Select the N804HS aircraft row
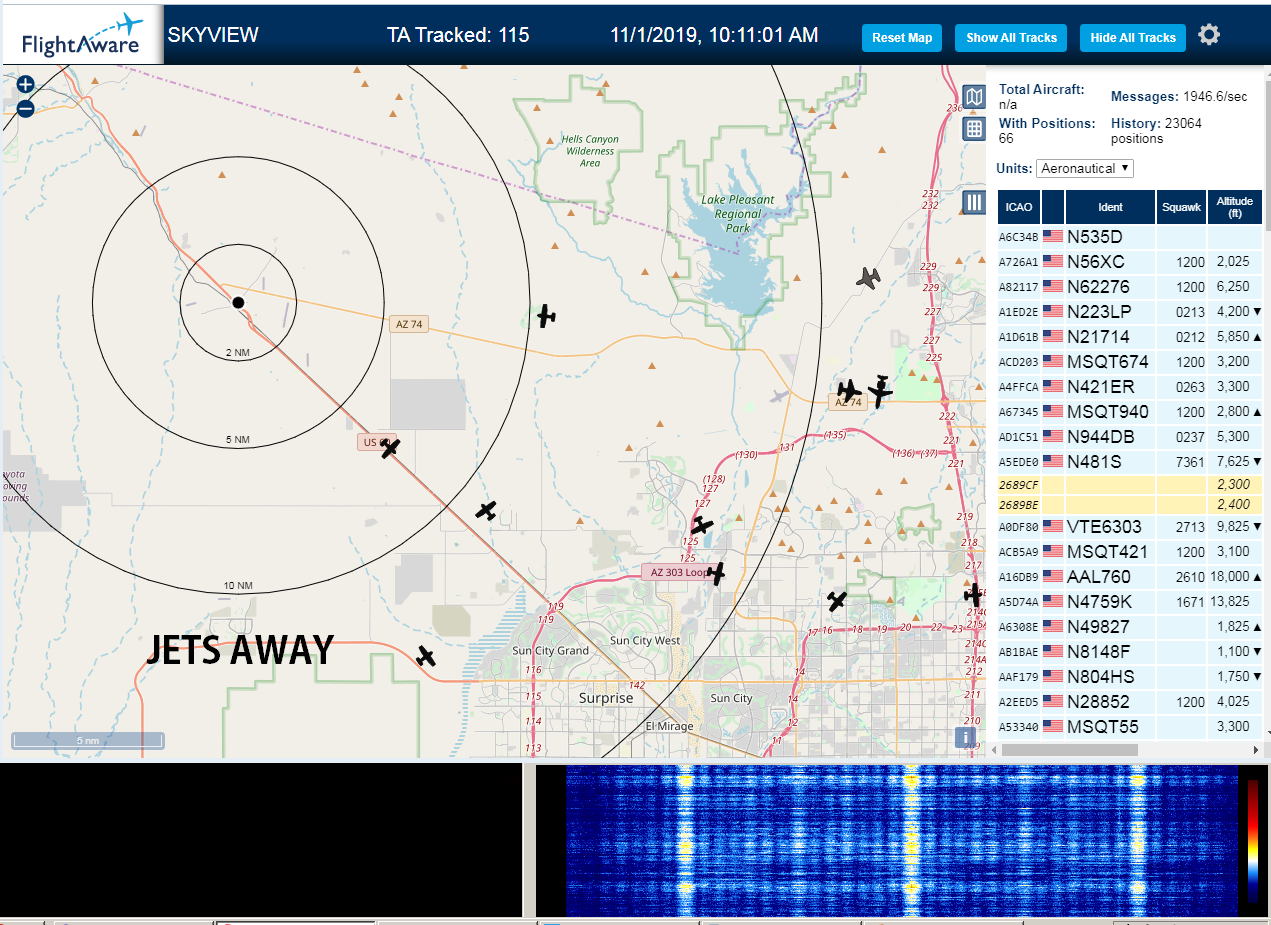The height and width of the screenshot is (925, 1271). pyautogui.click(x=1130, y=677)
